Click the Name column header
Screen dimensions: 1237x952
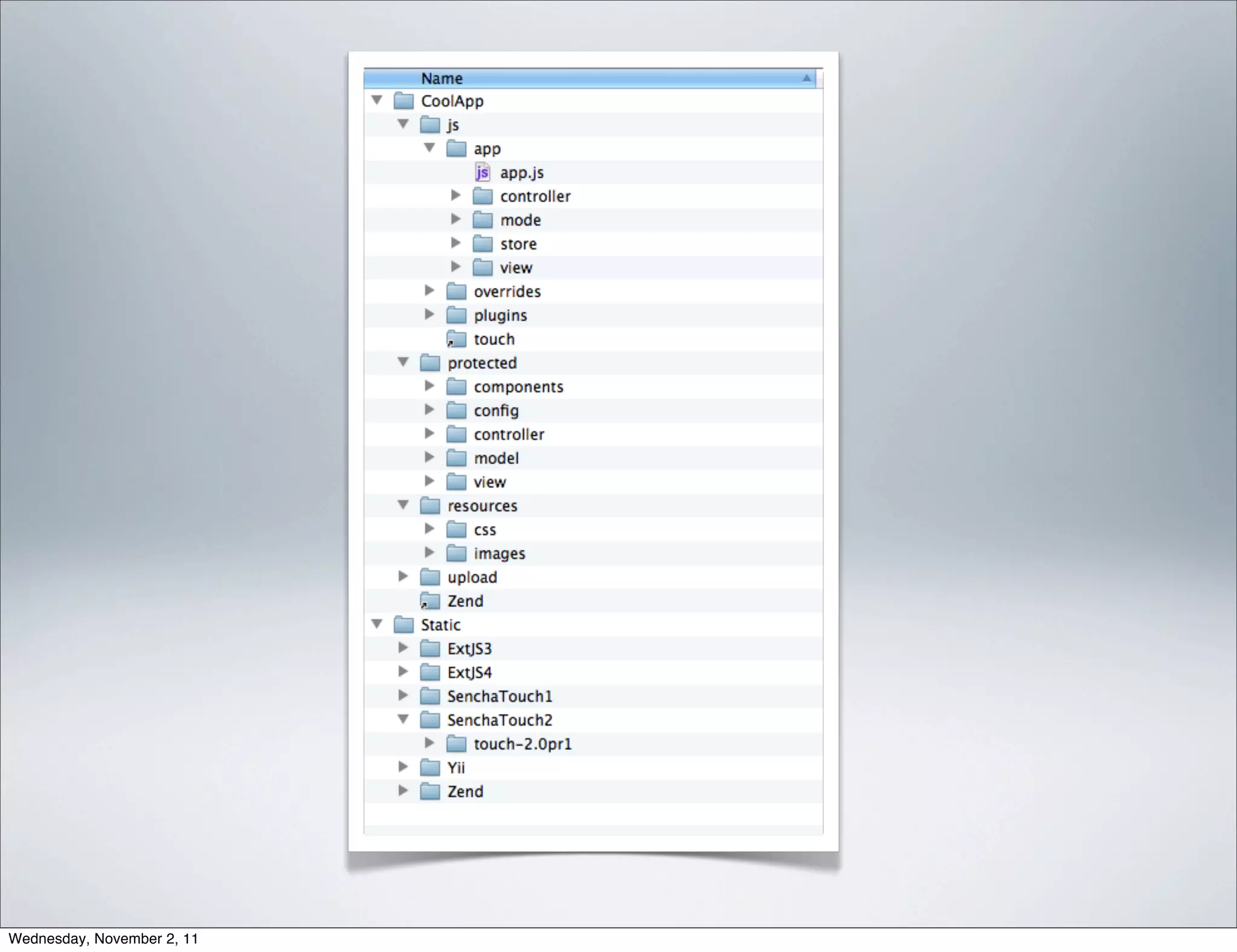[x=442, y=79]
